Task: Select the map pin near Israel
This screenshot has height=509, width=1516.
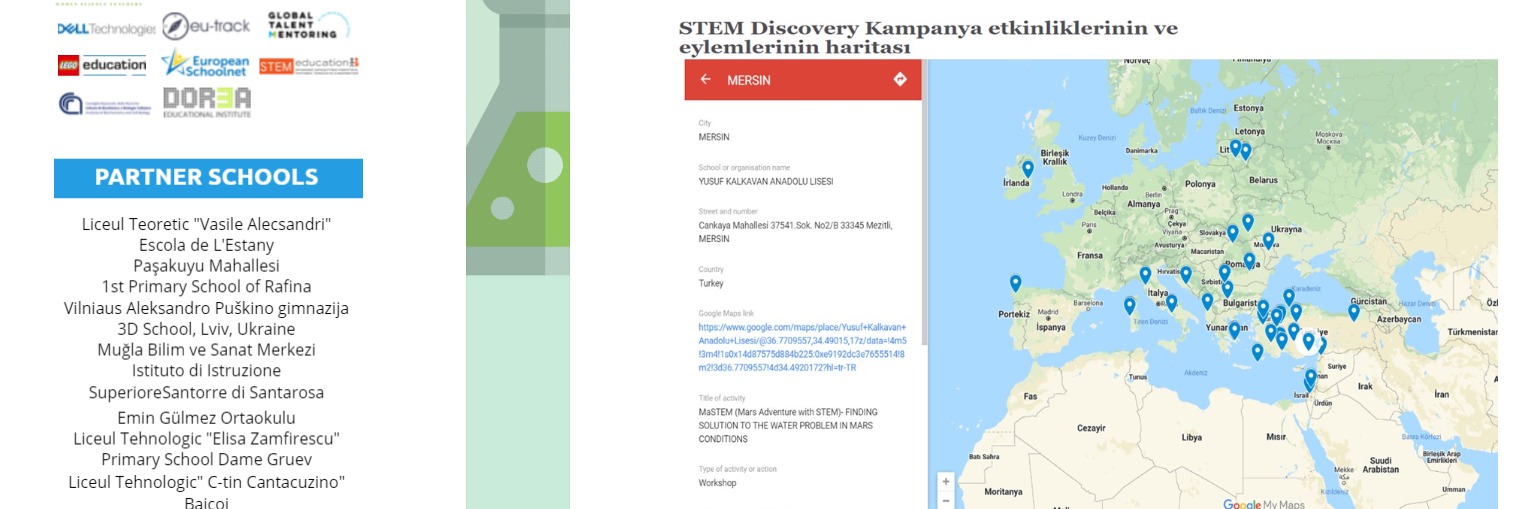Action: (x=1310, y=378)
